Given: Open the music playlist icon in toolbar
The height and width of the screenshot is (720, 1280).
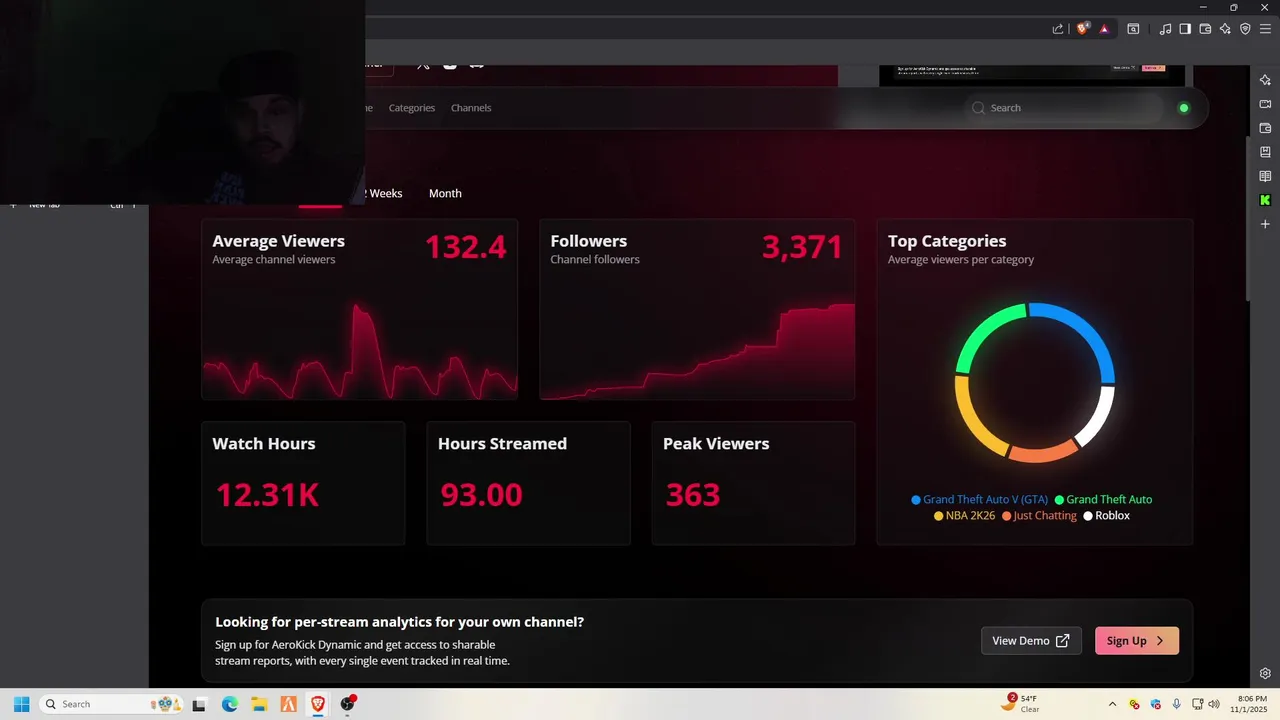Looking at the screenshot, I should coord(1165,29).
